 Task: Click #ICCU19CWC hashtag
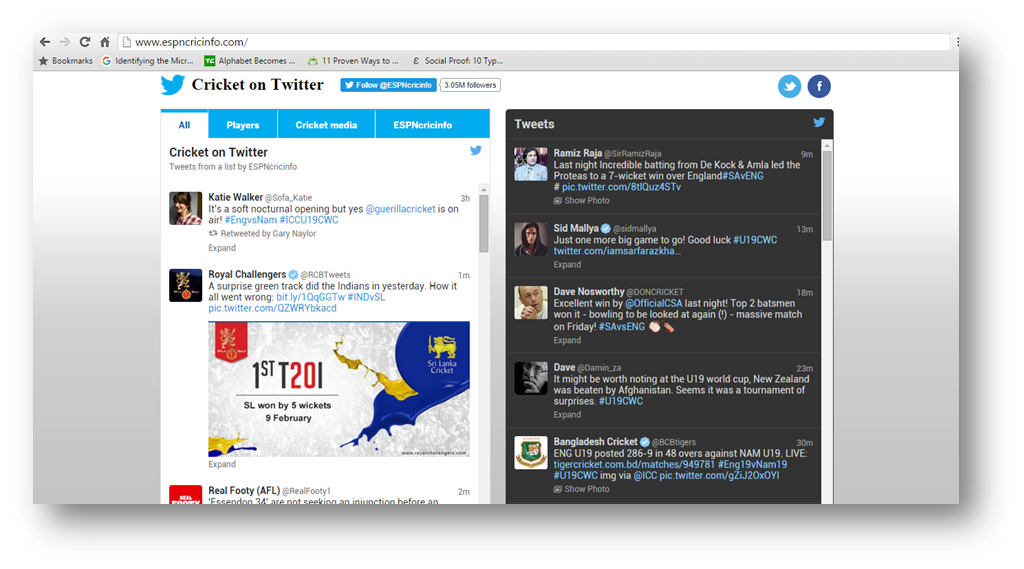[x=309, y=220]
